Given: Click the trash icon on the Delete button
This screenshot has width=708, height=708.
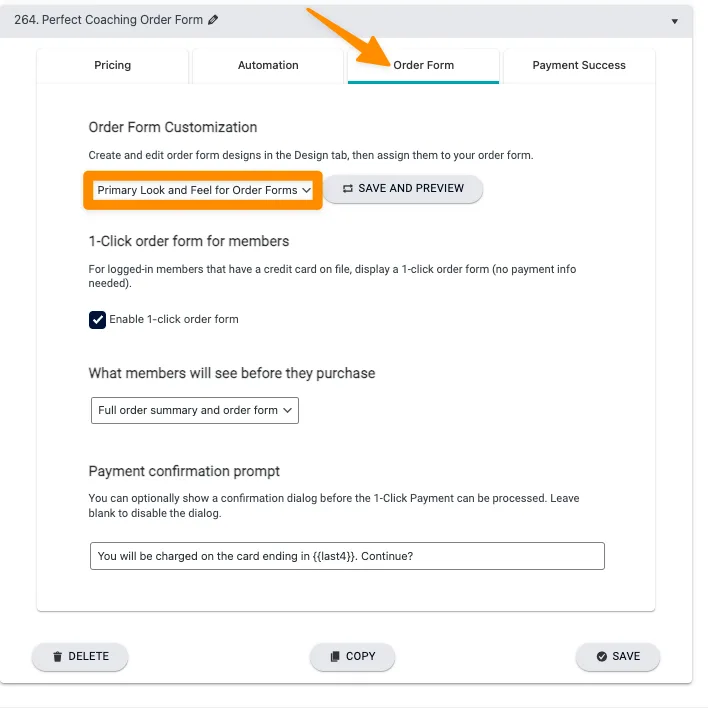Looking at the screenshot, I should click(x=58, y=657).
